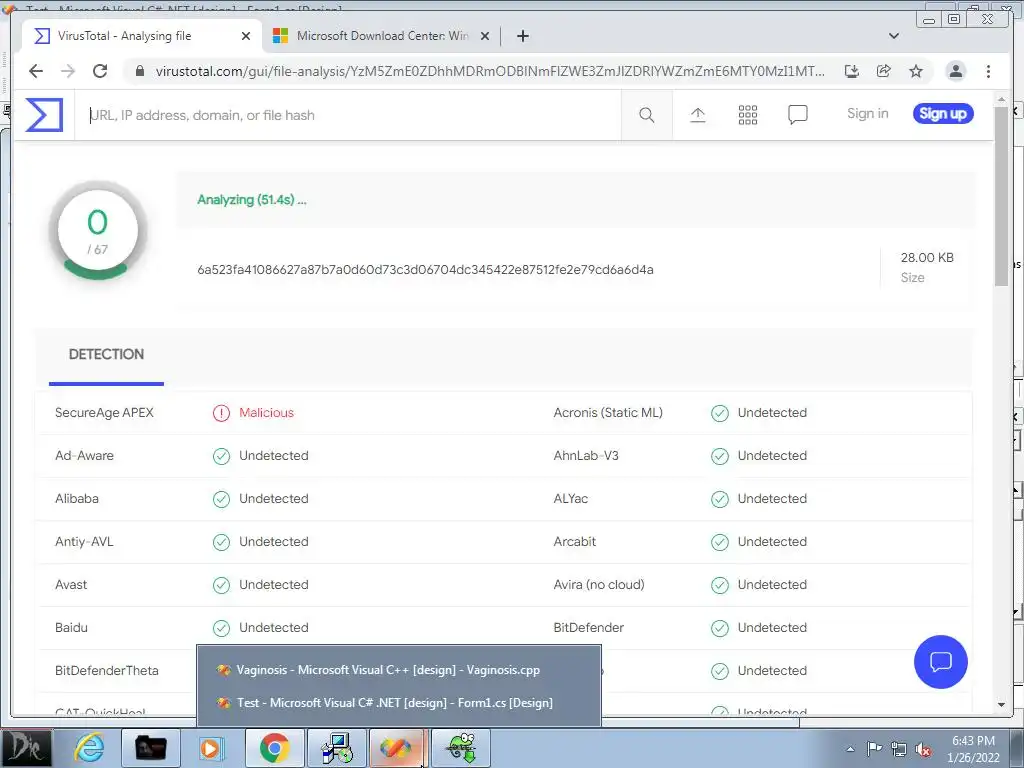
Task: Click the Sign in link
Action: (867, 114)
